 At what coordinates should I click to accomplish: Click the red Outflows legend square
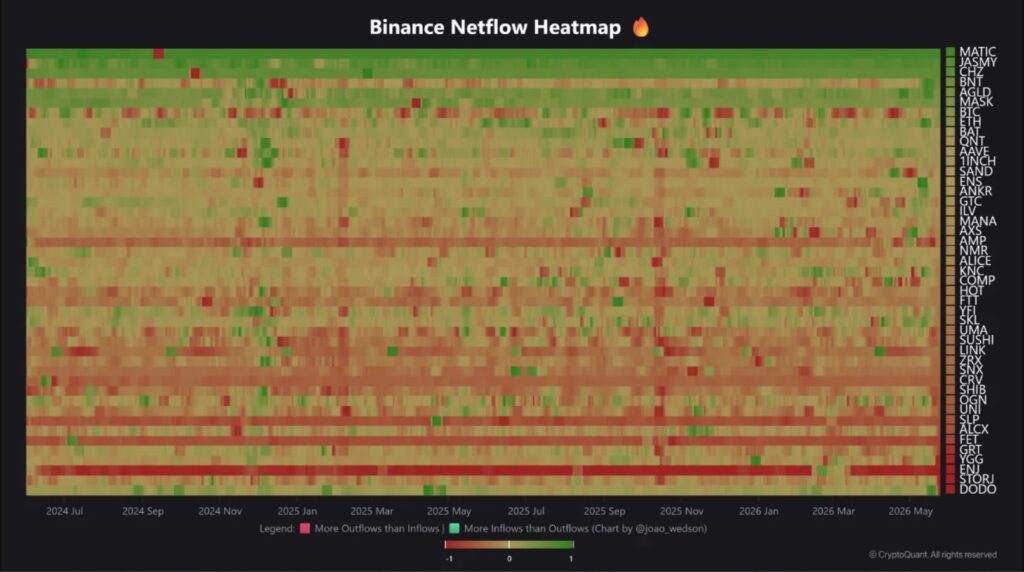(x=304, y=528)
